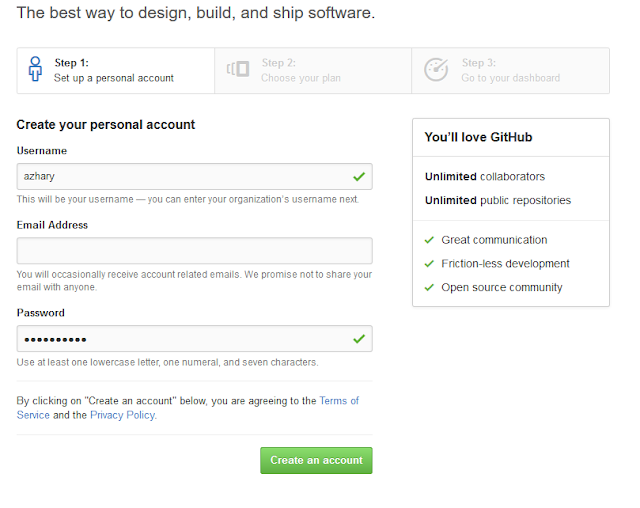Focus the Username field containing azhary
The height and width of the screenshot is (508, 640).
[x=194, y=176]
